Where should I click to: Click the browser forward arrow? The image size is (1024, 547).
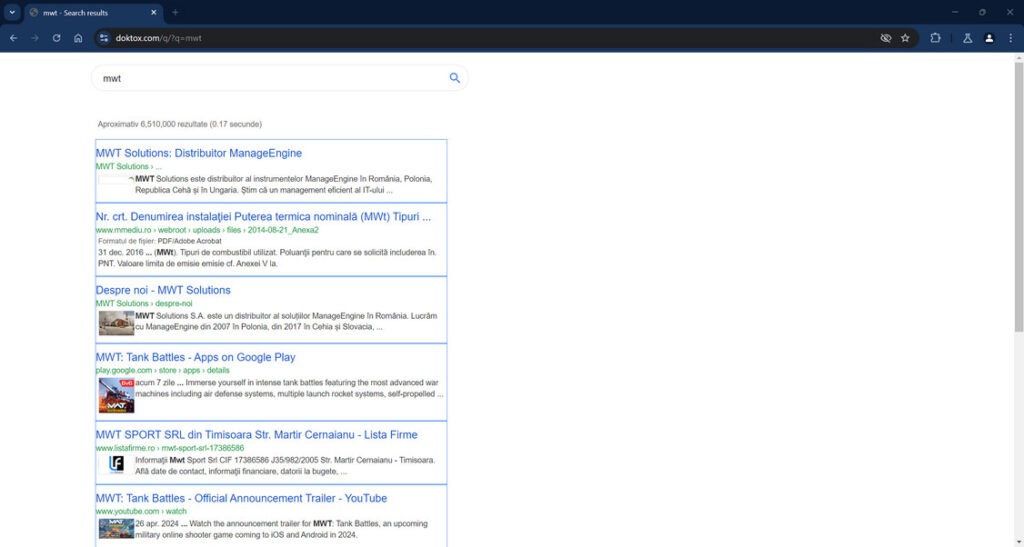click(35, 39)
